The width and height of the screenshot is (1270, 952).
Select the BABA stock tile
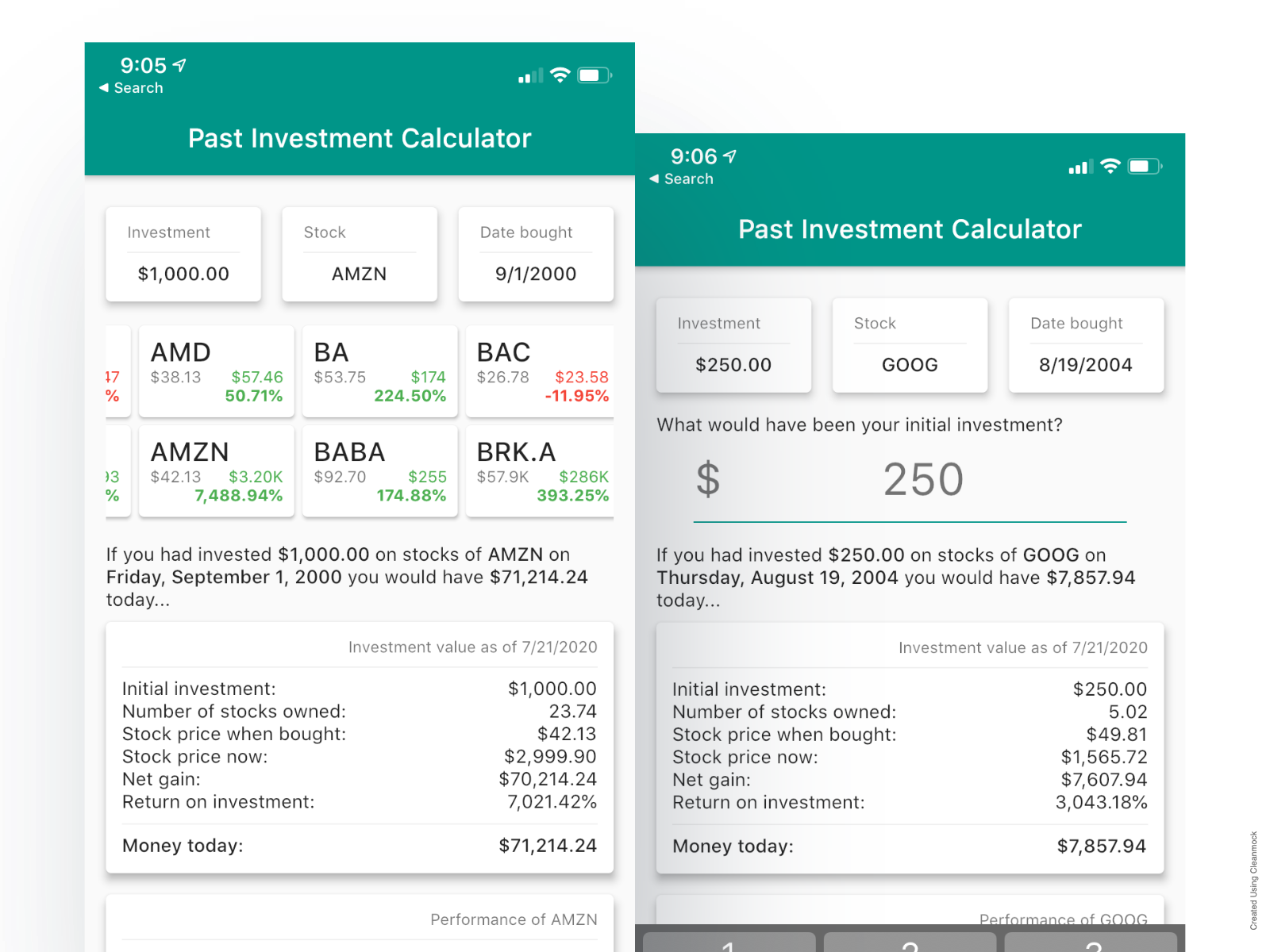[380, 471]
